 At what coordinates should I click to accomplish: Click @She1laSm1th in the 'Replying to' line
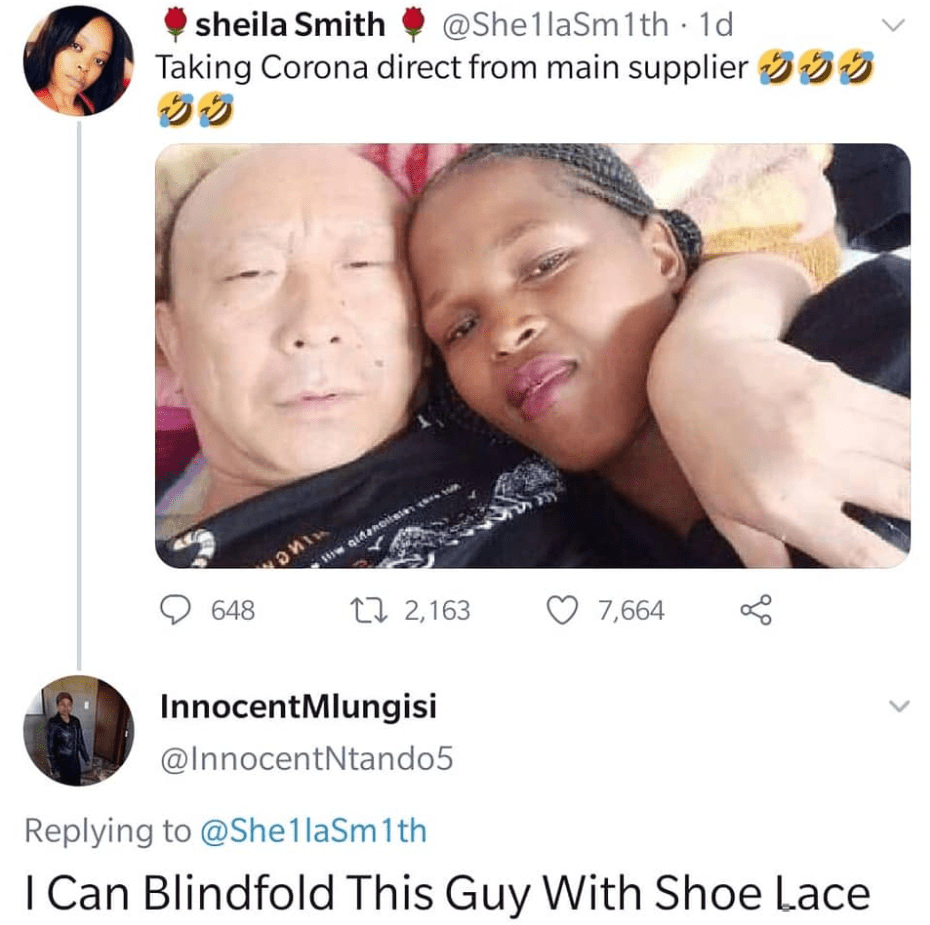pyautogui.click(x=313, y=830)
